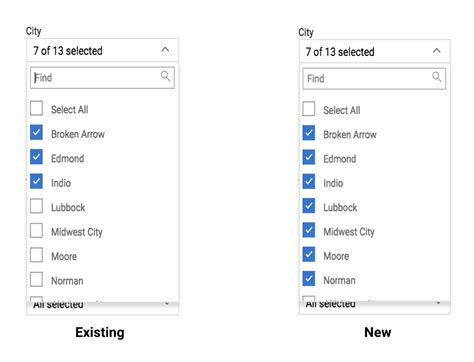This screenshot has height=362, width=474.
Task: Click the search magnifier icon in New panel
Action: [x=437, y=77]
